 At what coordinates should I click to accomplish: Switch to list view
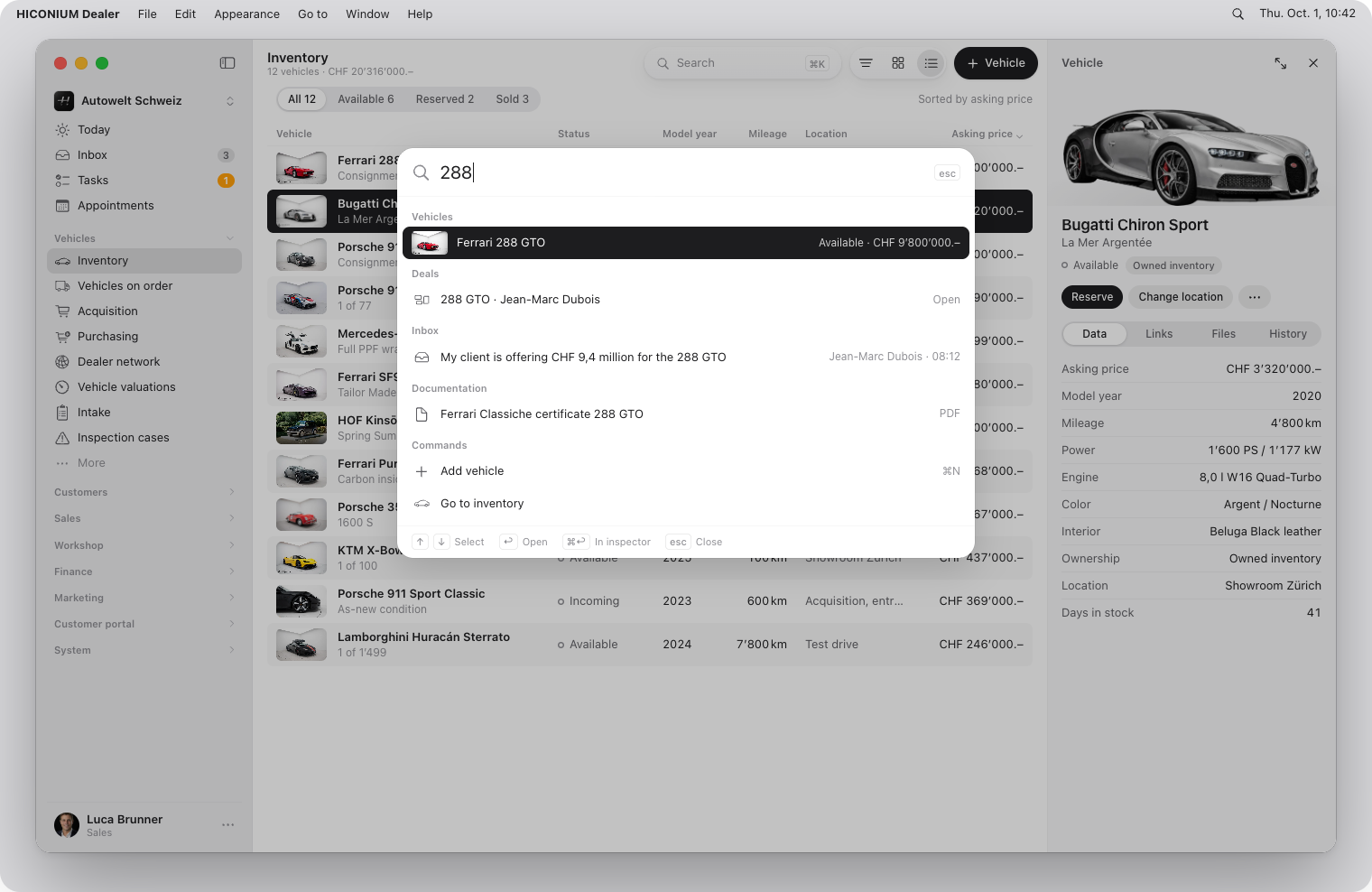pos(931,63)
